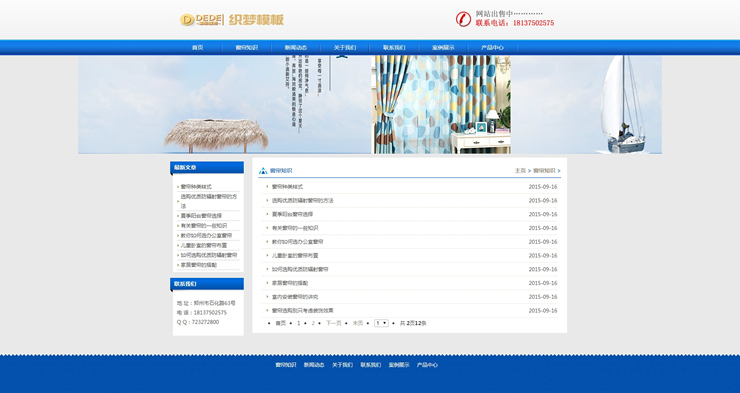Click the triangle icon beside 窗帘知识 heading
The image size is (740, 393).
pos(263,171)
